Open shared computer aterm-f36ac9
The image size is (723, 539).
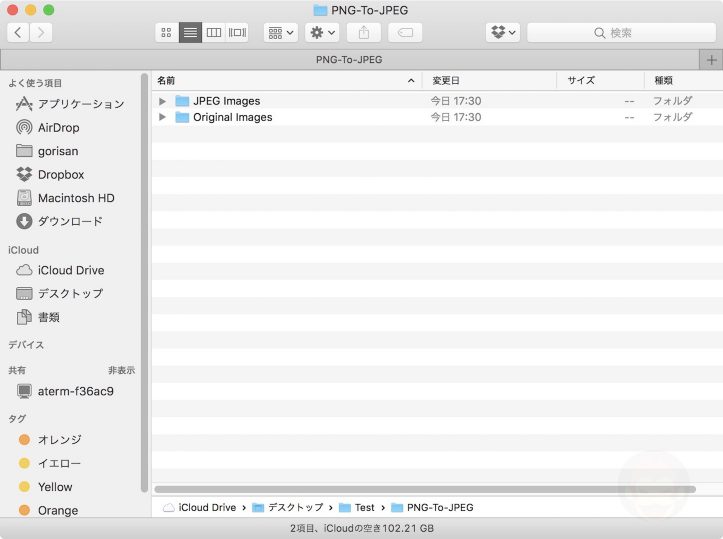pyautogui.click(x=65, y=391)
